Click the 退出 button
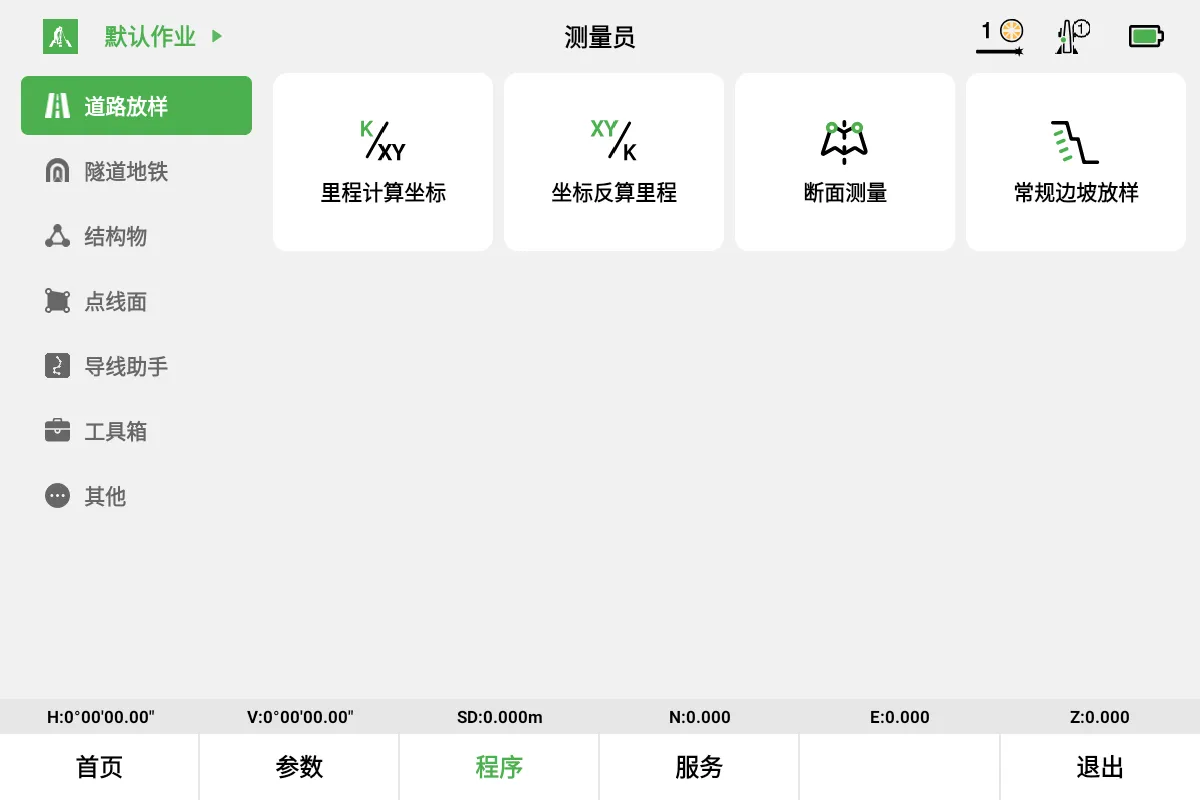Image resolution: width=1200 pixels, height=800 pixels. [1100, 767]
